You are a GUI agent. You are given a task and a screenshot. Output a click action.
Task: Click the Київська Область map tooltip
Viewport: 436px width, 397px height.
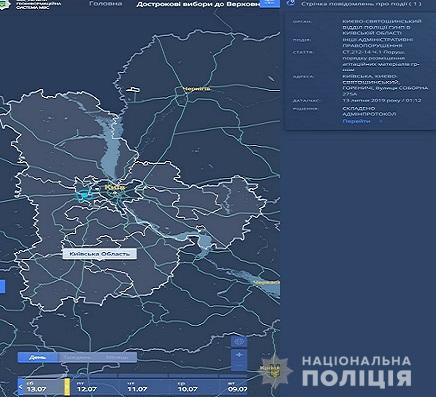click(x=99, y=254)
